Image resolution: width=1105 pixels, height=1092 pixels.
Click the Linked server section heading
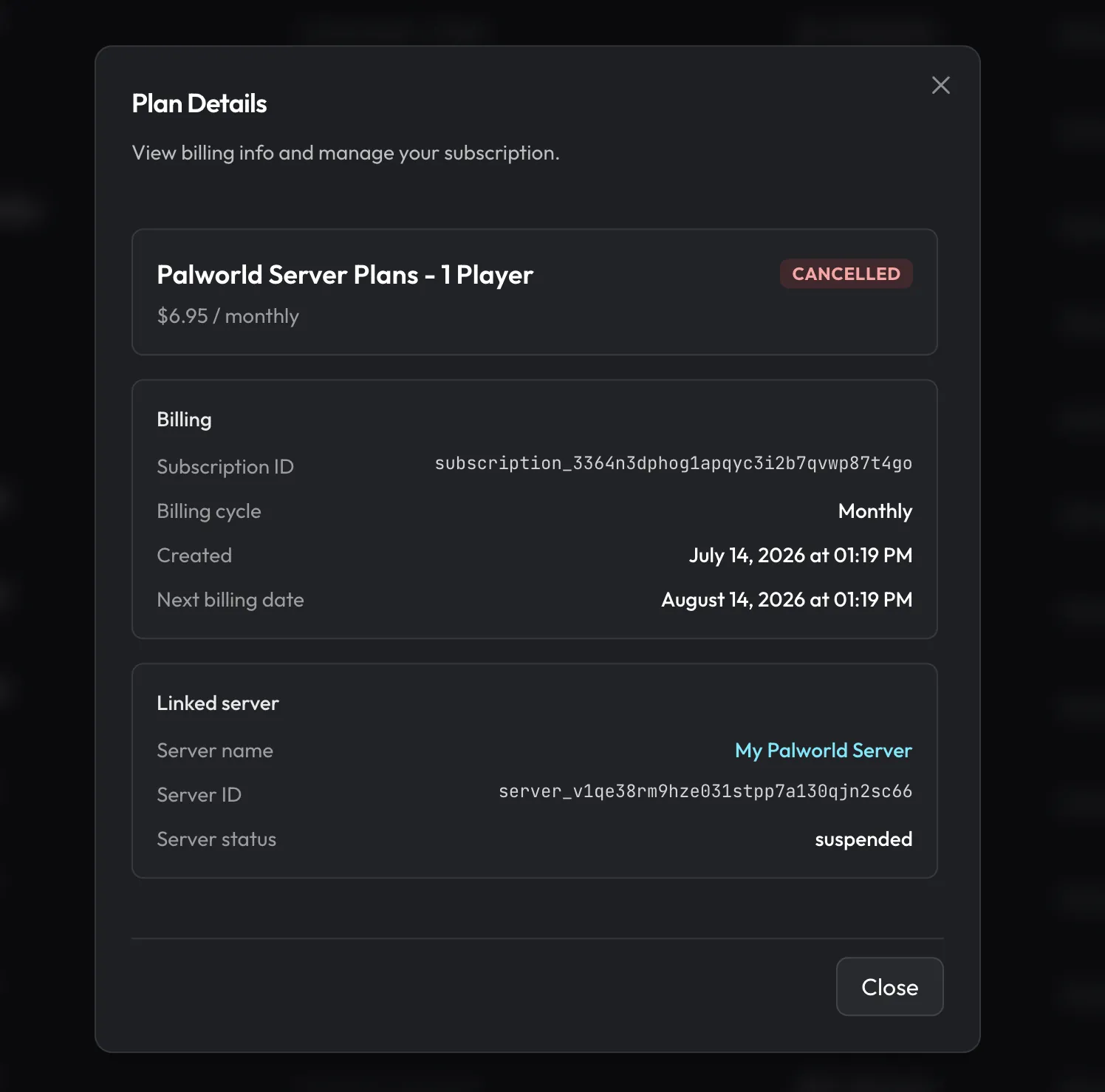pos(217,703)
